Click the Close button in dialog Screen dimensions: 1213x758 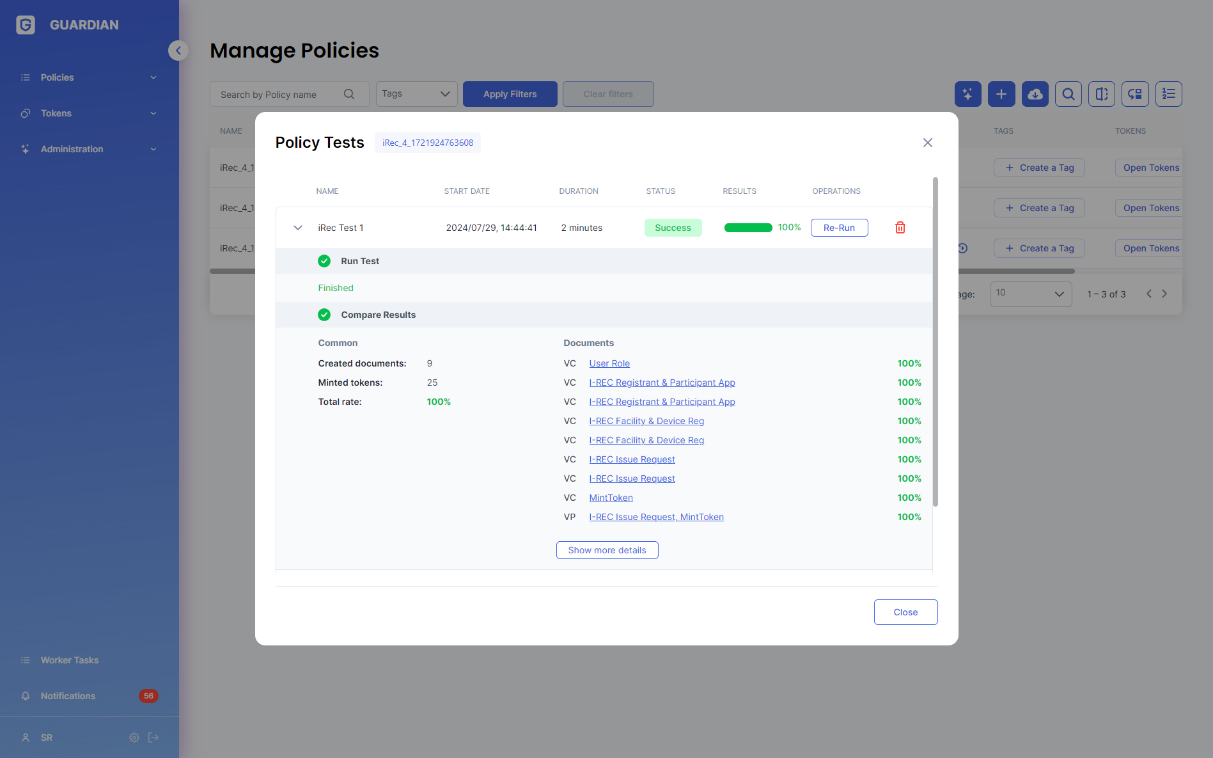click(x=906, y=612)
